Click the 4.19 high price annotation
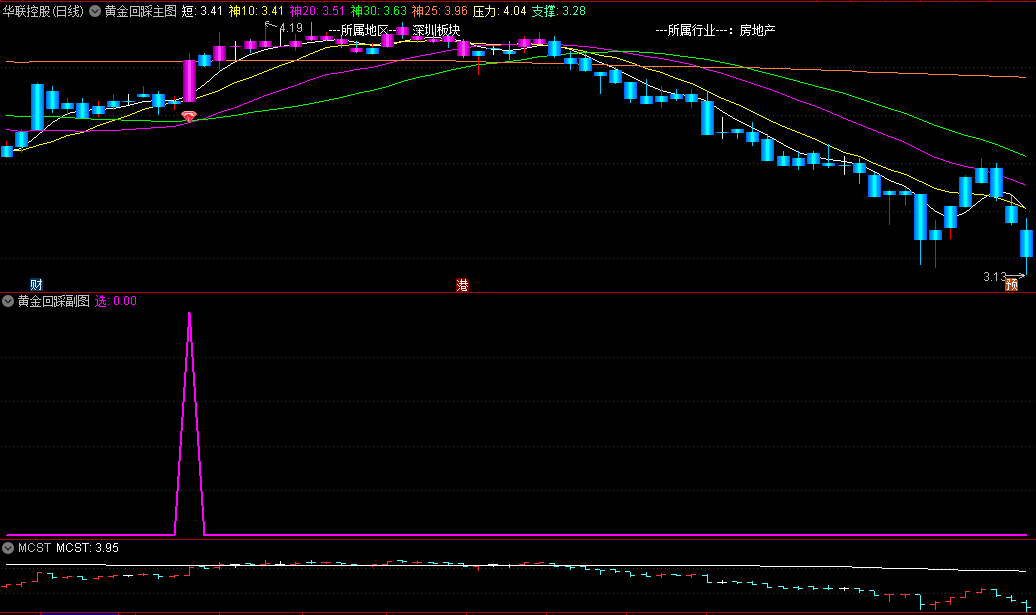This screenshot has height=615, width=1036. 291,28
